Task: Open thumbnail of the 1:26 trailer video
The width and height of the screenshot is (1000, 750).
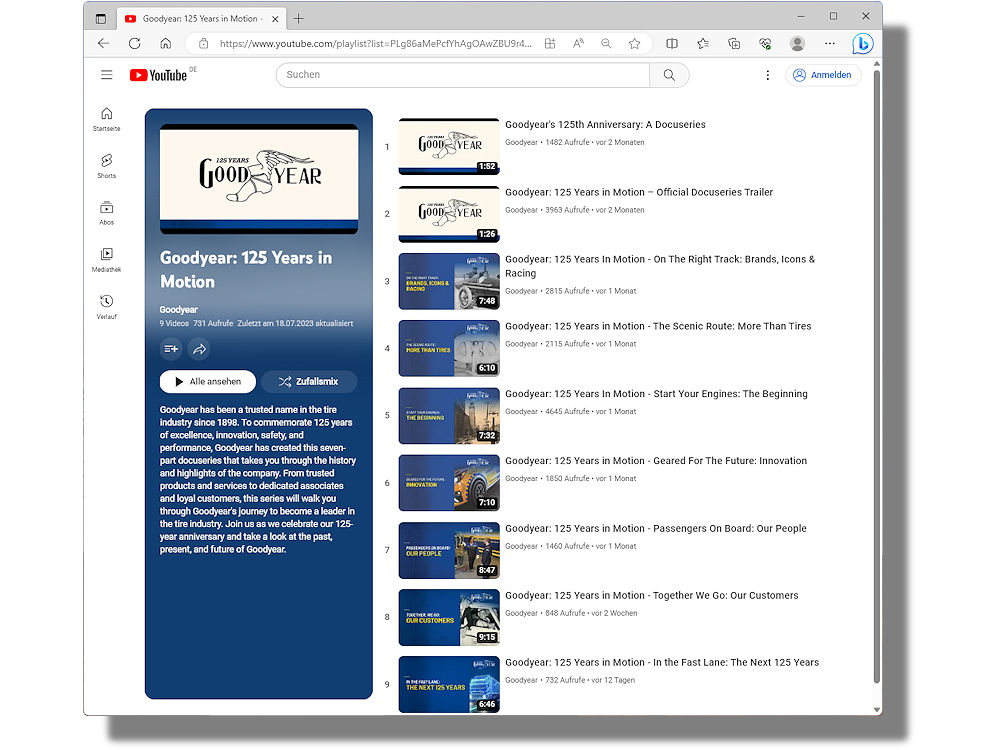Action: click(x=449, y=214)
